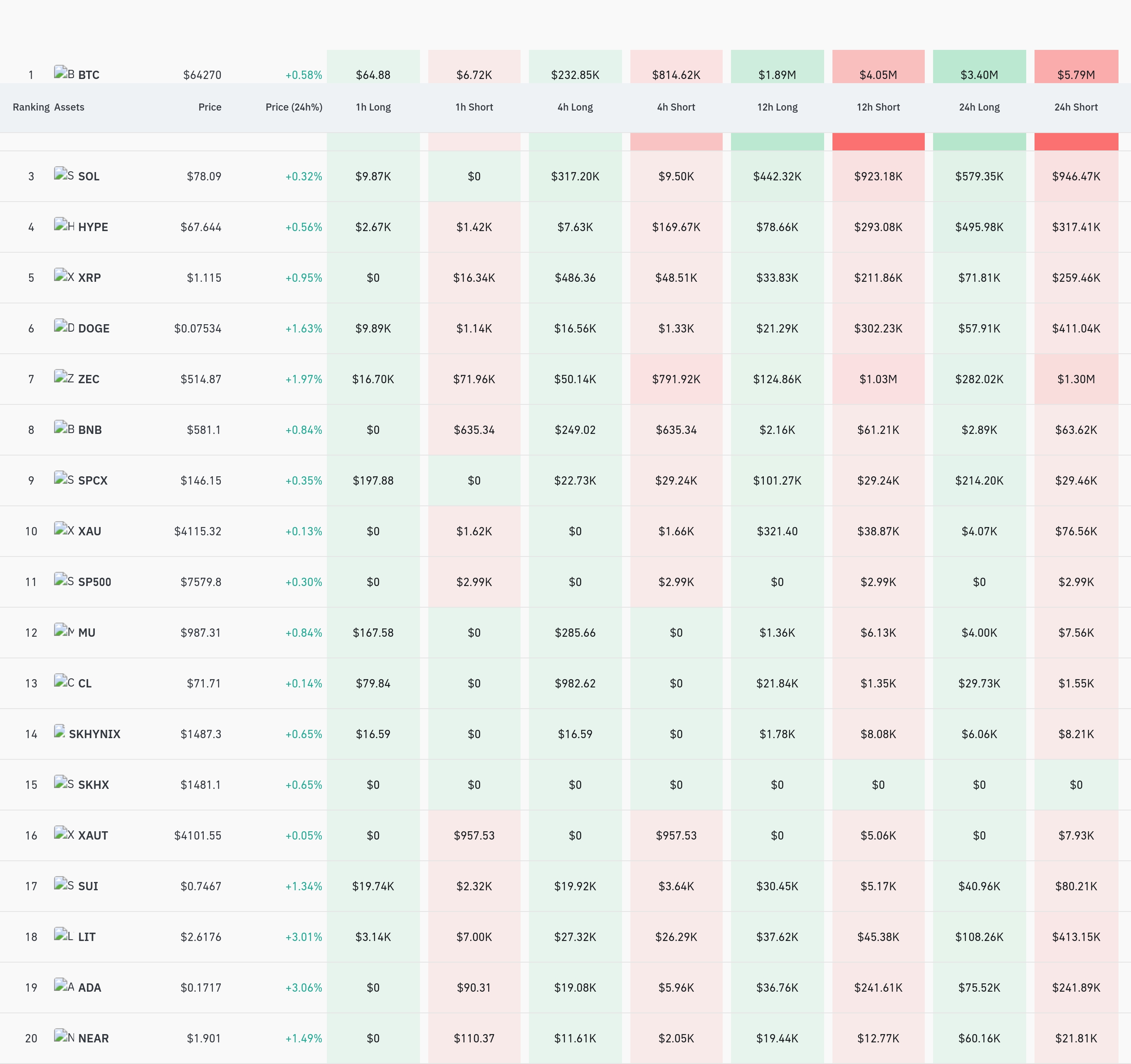Viewport: 1131px width, 1064px height.
Task: Sort table by 24h Short header
Action: (x=1076, y=107)
